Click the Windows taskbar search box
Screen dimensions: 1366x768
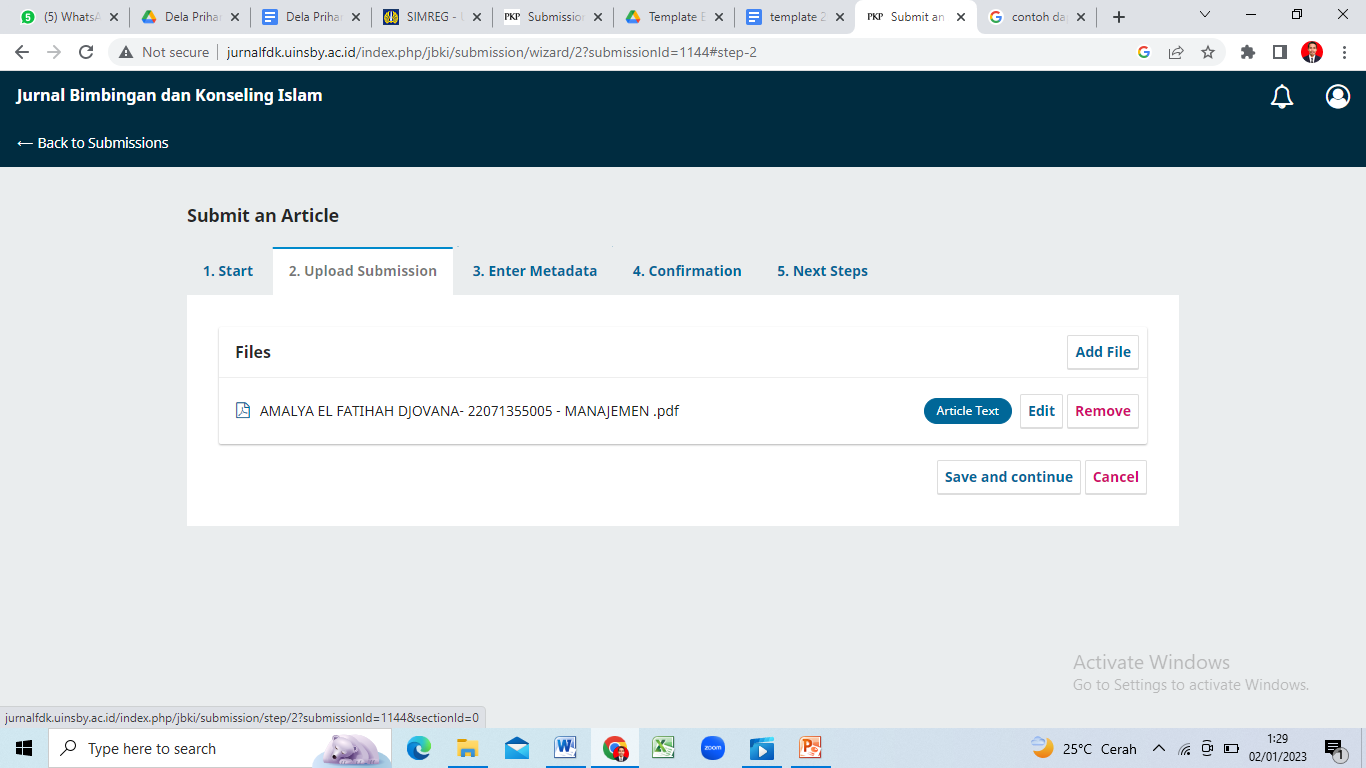(180, 748)
